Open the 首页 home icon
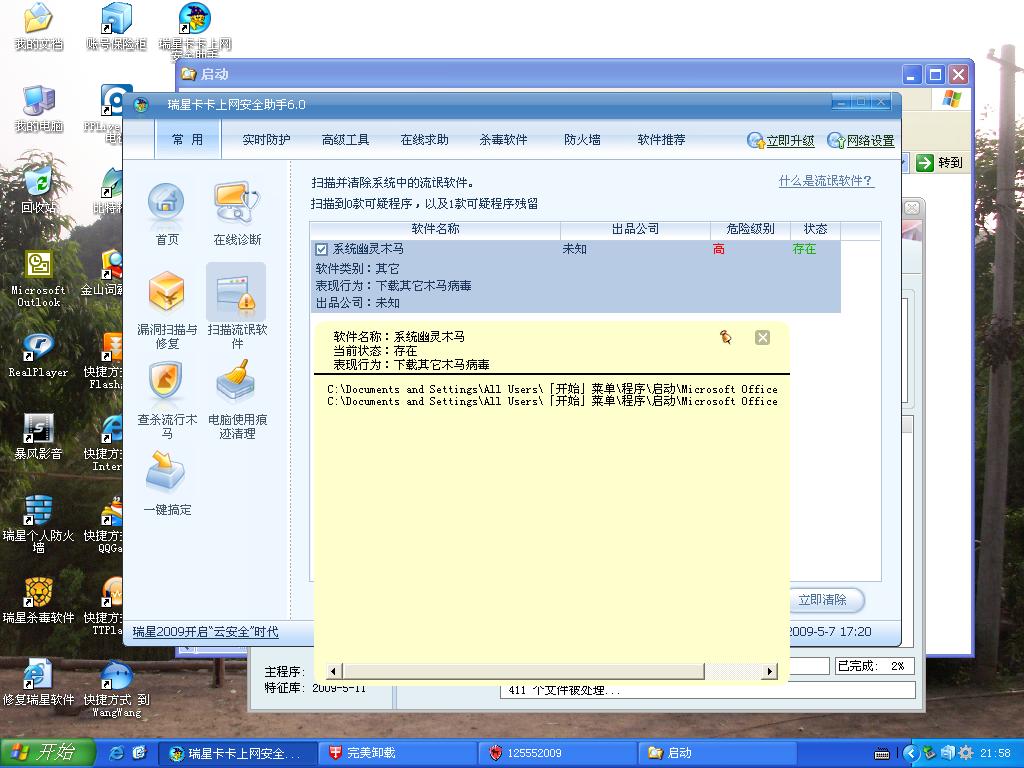 tap(166, 214)
